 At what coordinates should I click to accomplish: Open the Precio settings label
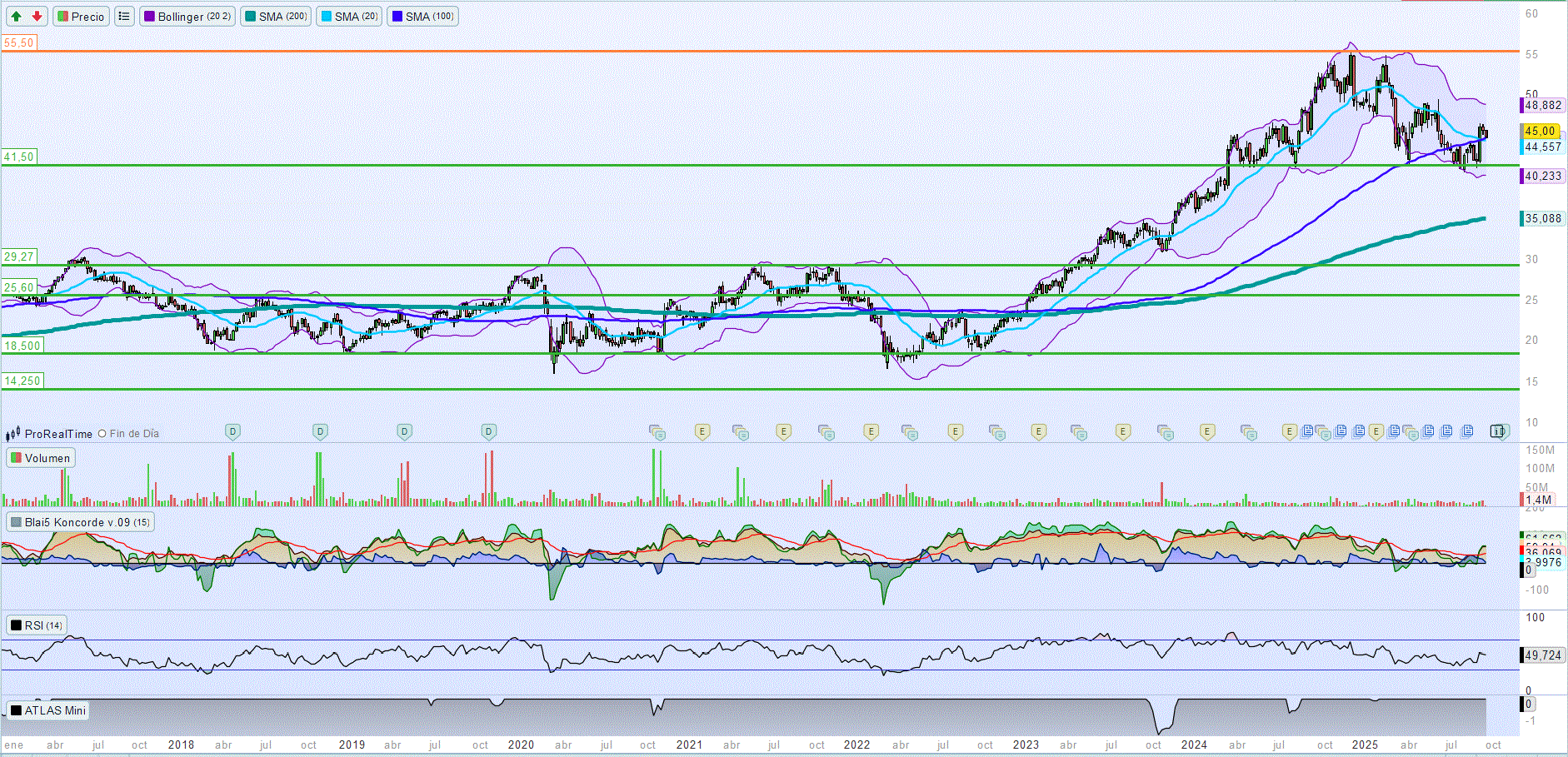81,17
